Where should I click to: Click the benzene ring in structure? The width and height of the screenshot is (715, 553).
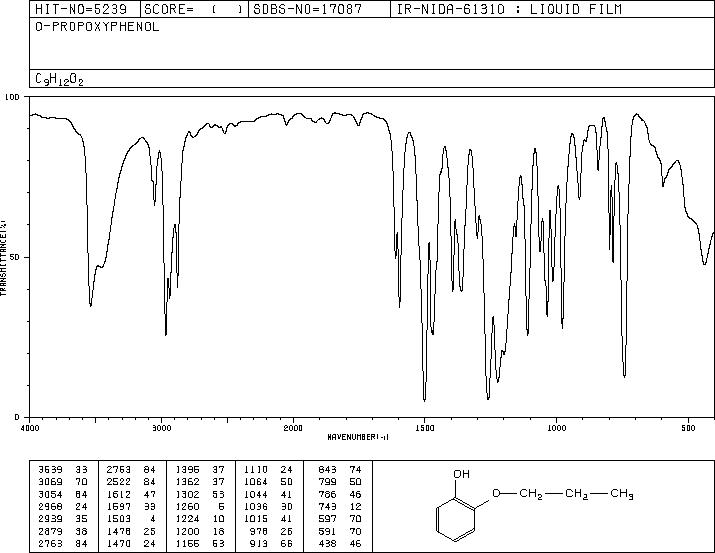pyautogui.click(x=456, y=520)
